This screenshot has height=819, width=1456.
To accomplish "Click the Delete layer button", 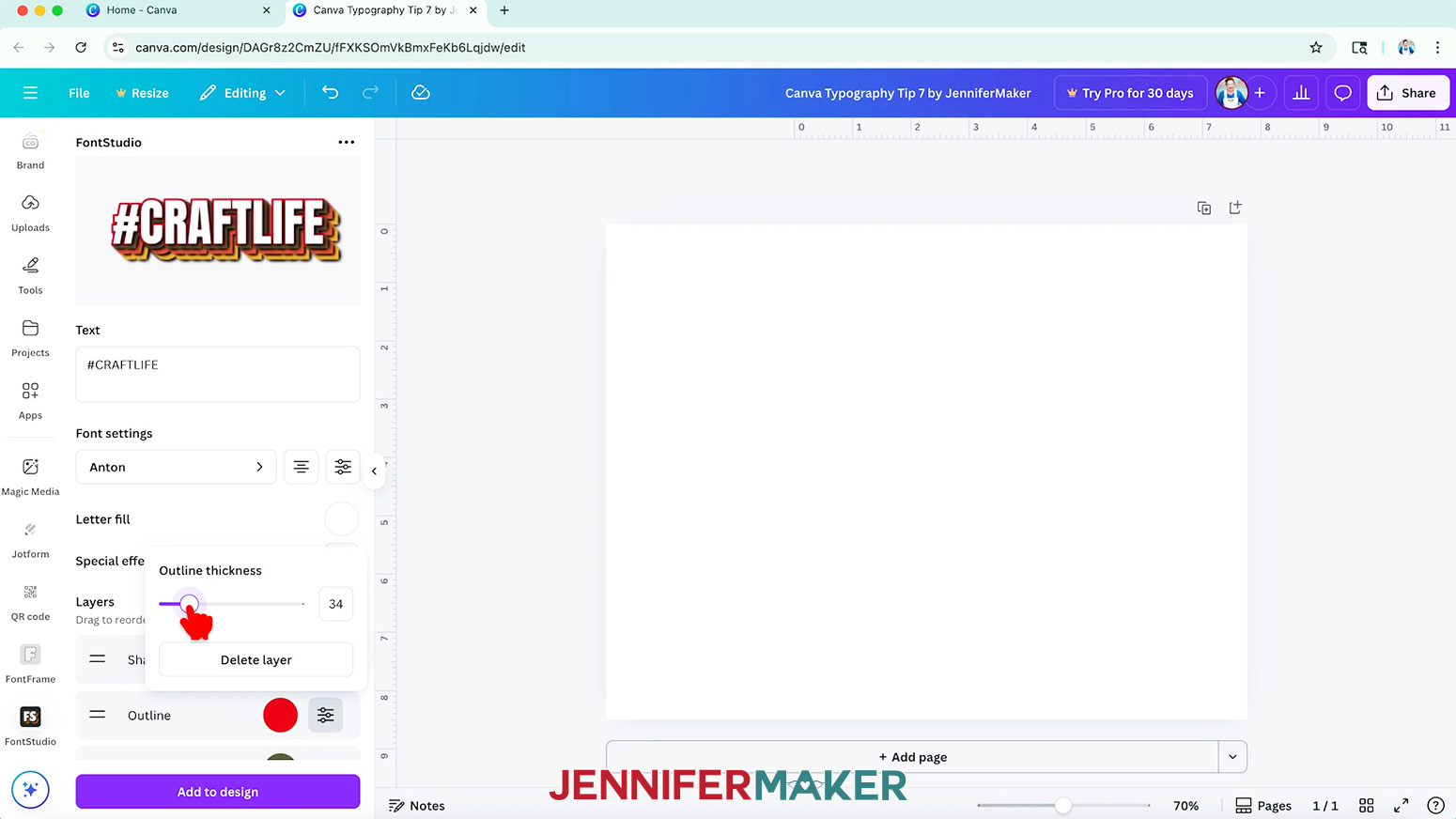I will (x=256, y=660).
